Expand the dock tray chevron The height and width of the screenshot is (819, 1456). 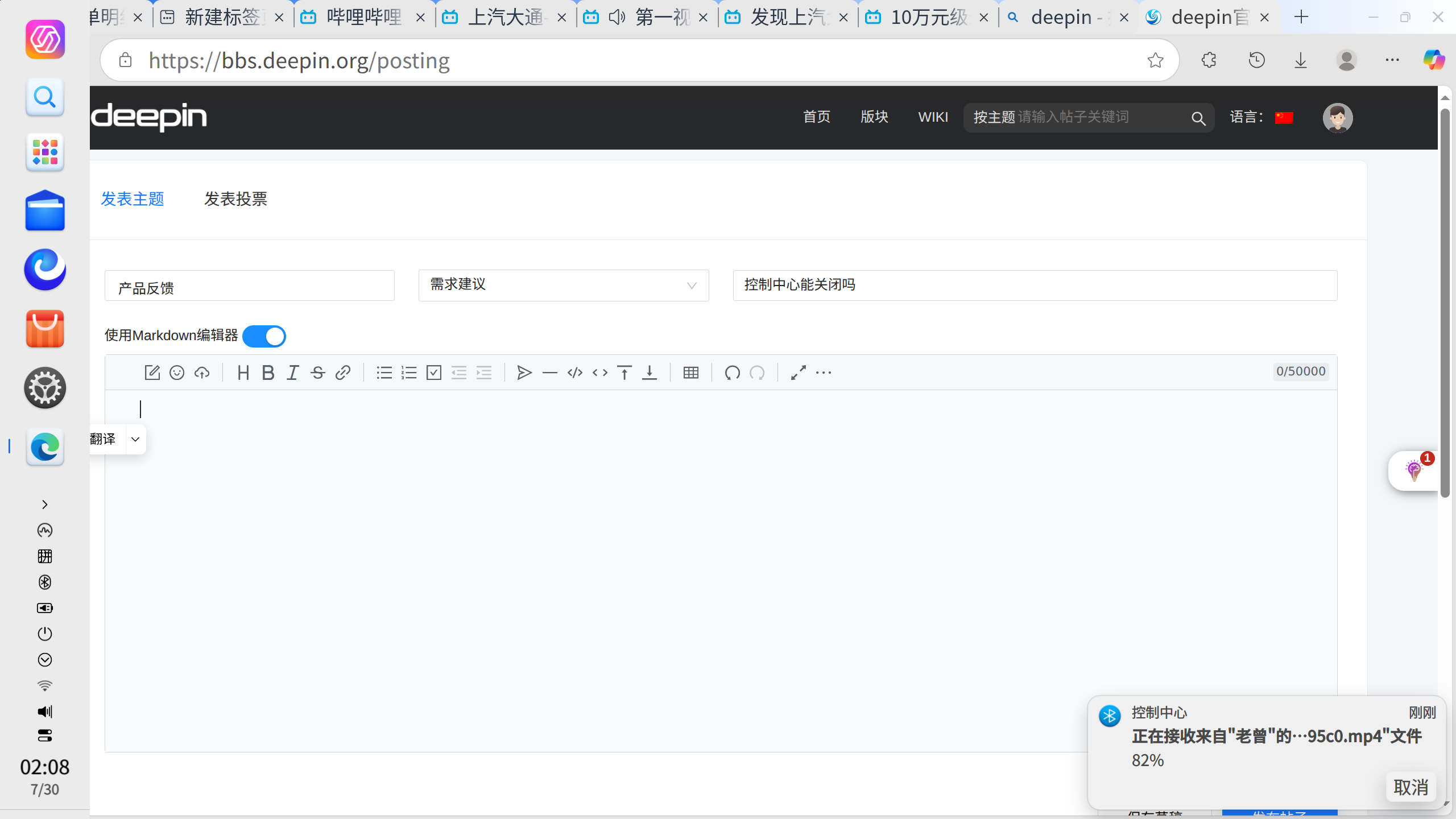[45, 504]
